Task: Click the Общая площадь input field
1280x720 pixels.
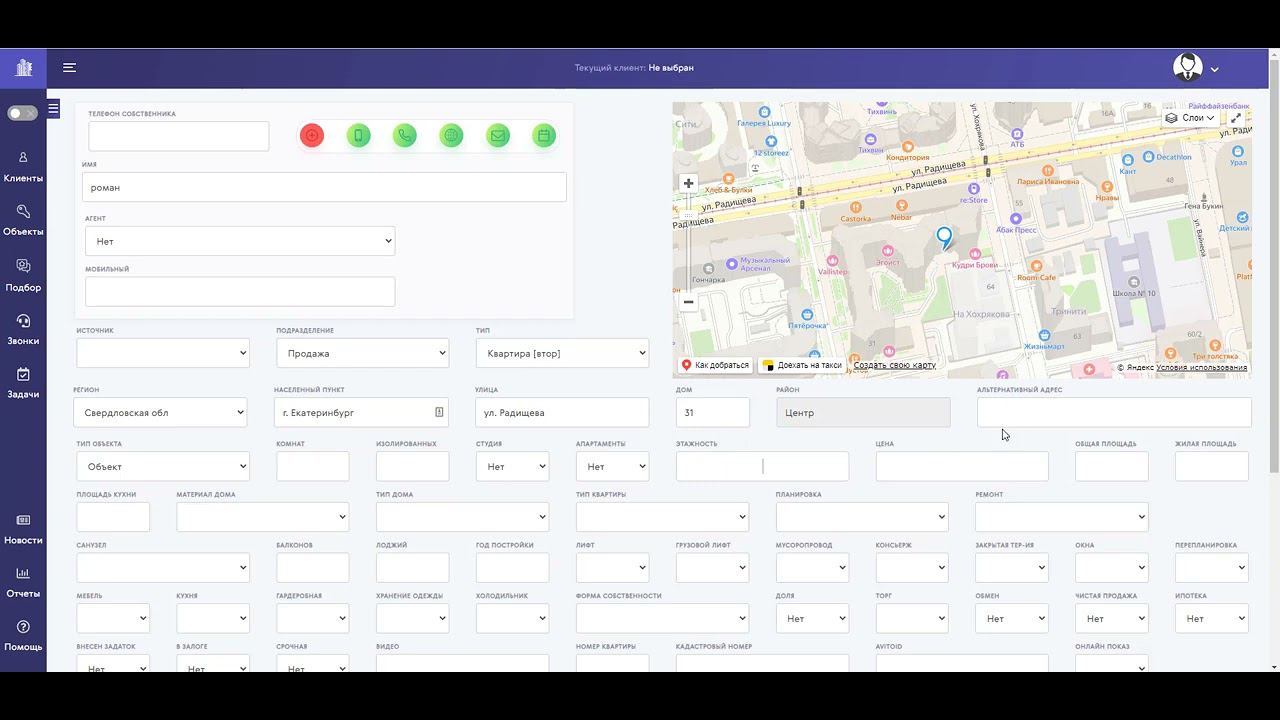Action: click(1112, 466)
